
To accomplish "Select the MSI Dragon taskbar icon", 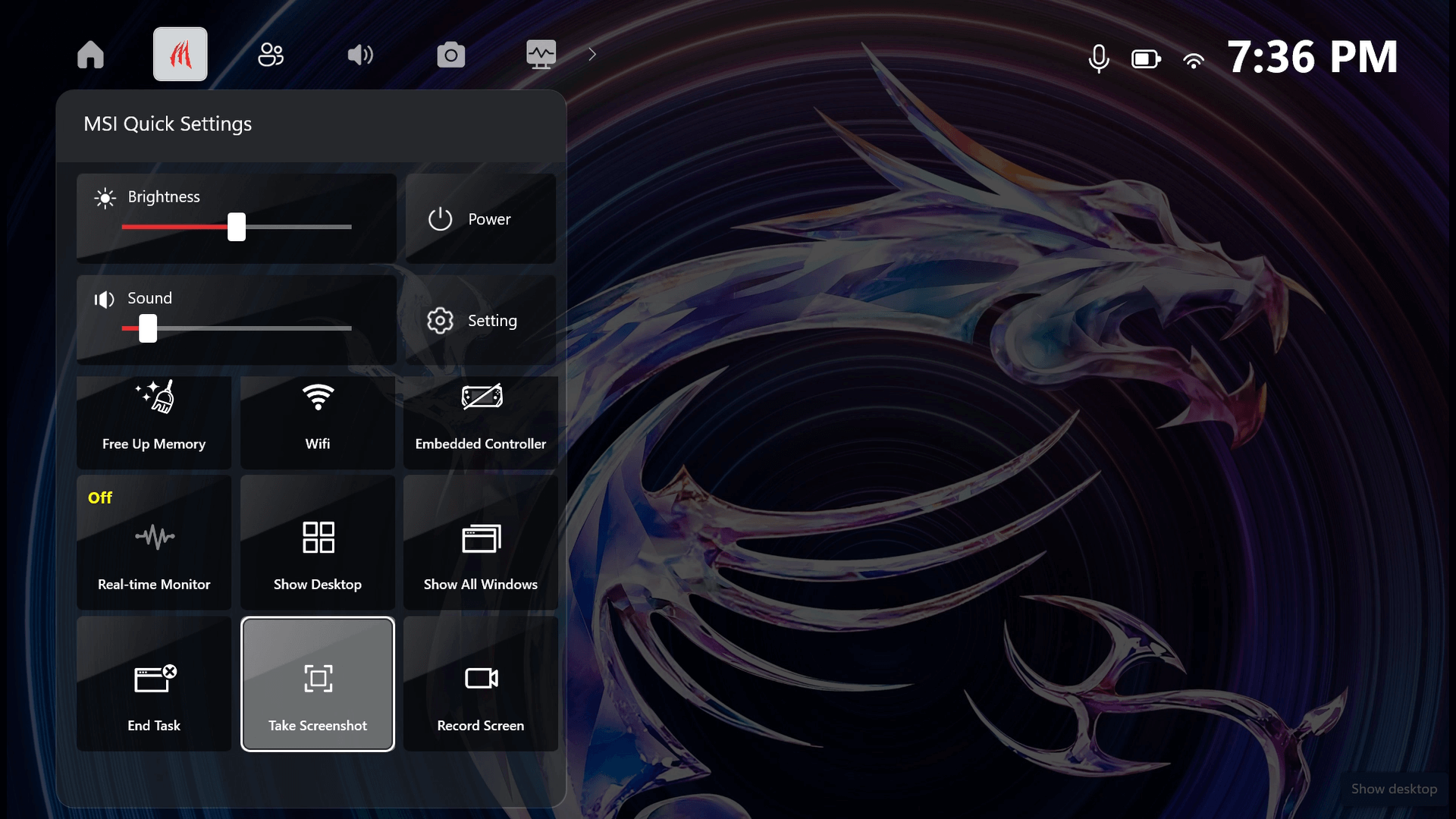I will pyautogui.click(x=180, y=54).
